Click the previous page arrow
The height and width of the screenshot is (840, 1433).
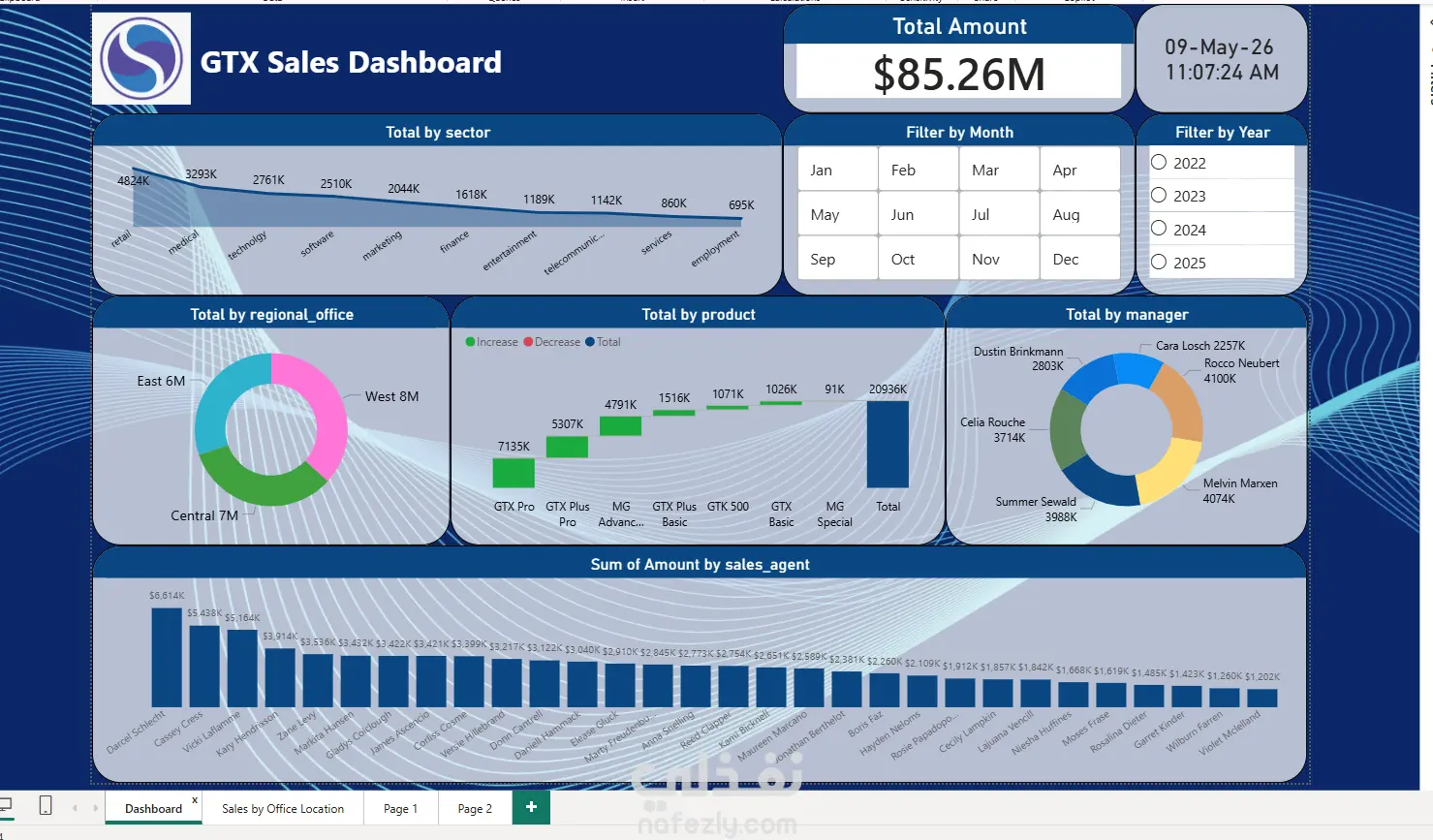tap(75, 807)
